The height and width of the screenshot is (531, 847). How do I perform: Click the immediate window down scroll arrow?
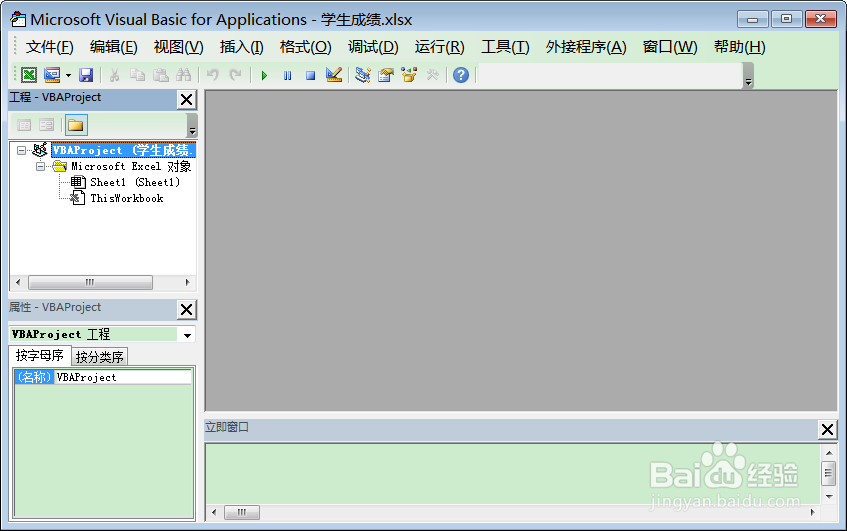(x=829, y=496)
